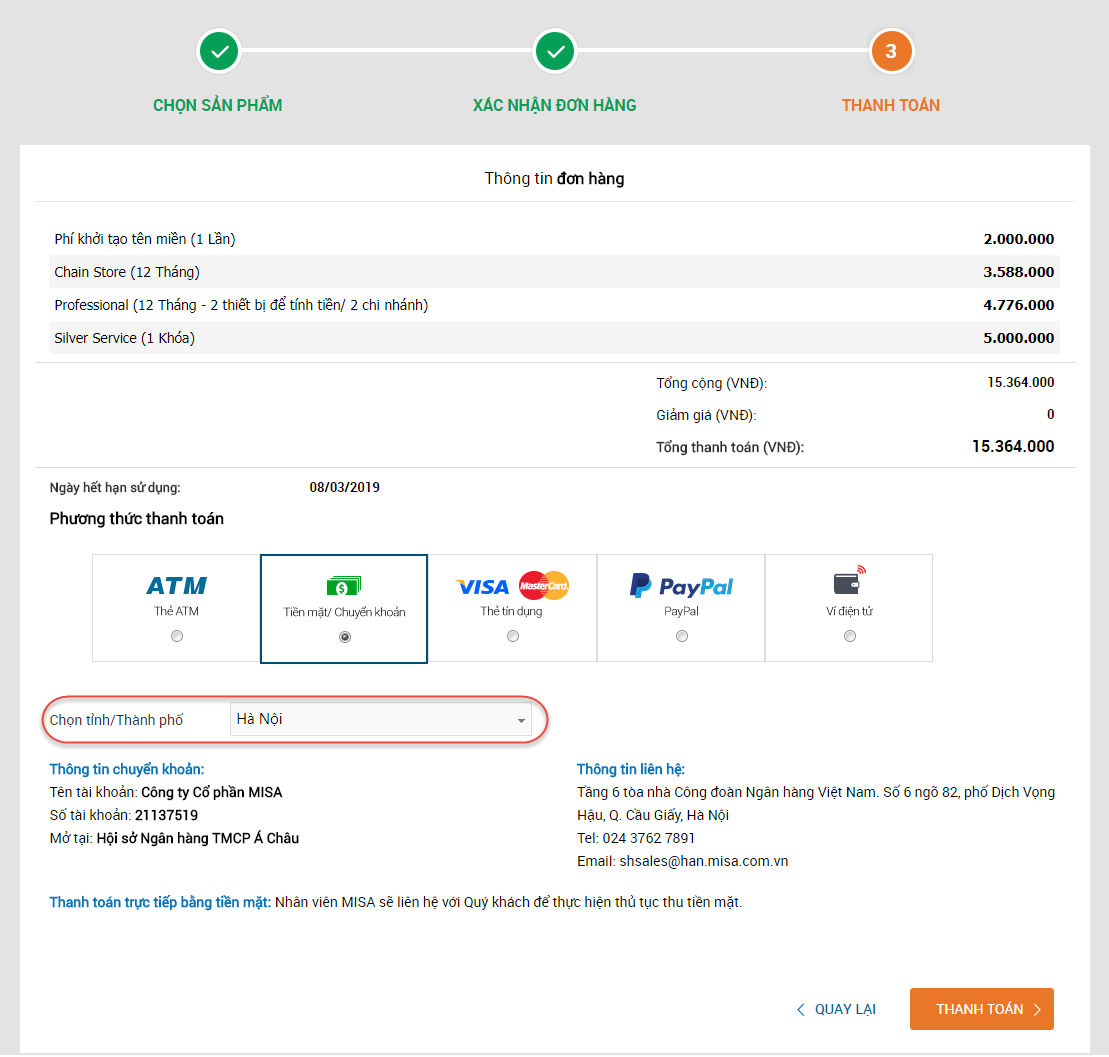Click the first green checkmark step circle
The width and height of the screenshot is (1109, 1057).
tap(218, 51)
